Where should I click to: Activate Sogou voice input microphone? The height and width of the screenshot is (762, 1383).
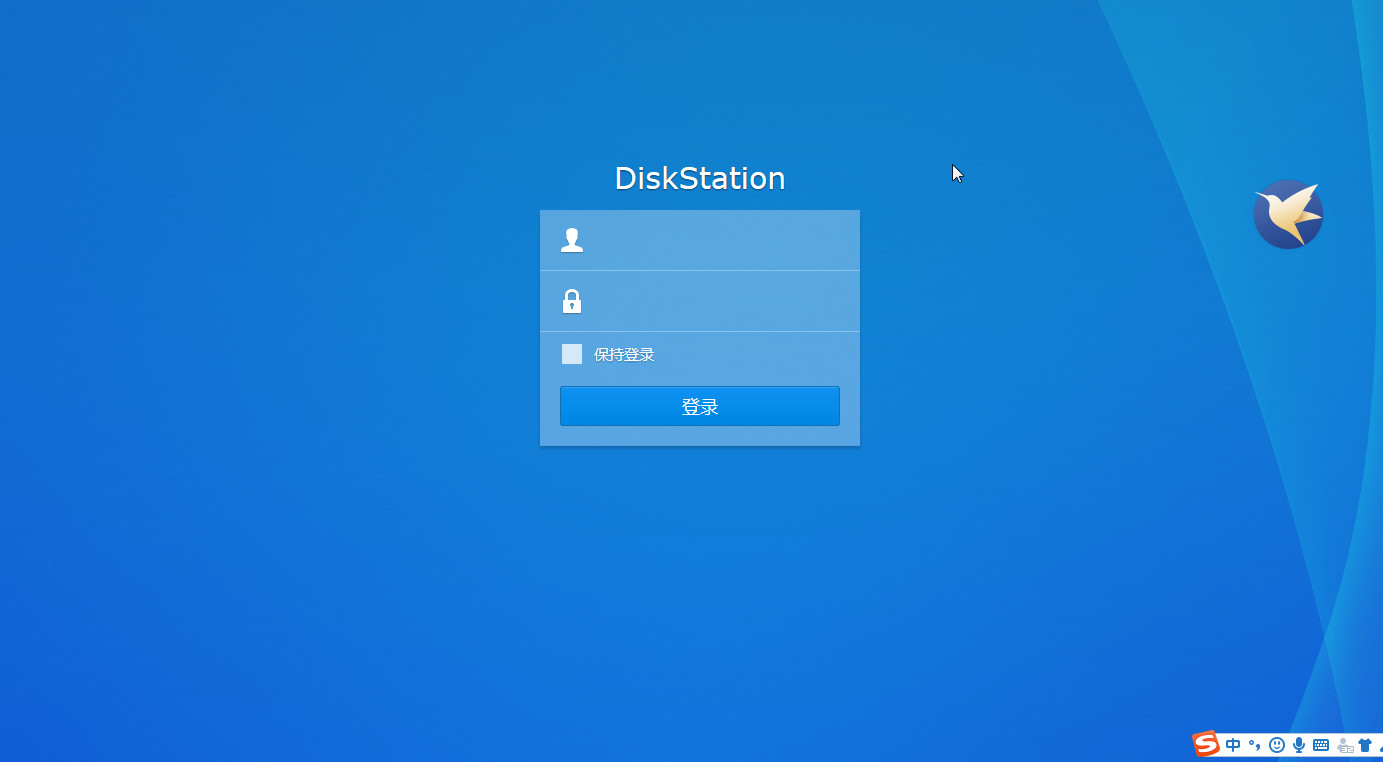coord(1299,745)
